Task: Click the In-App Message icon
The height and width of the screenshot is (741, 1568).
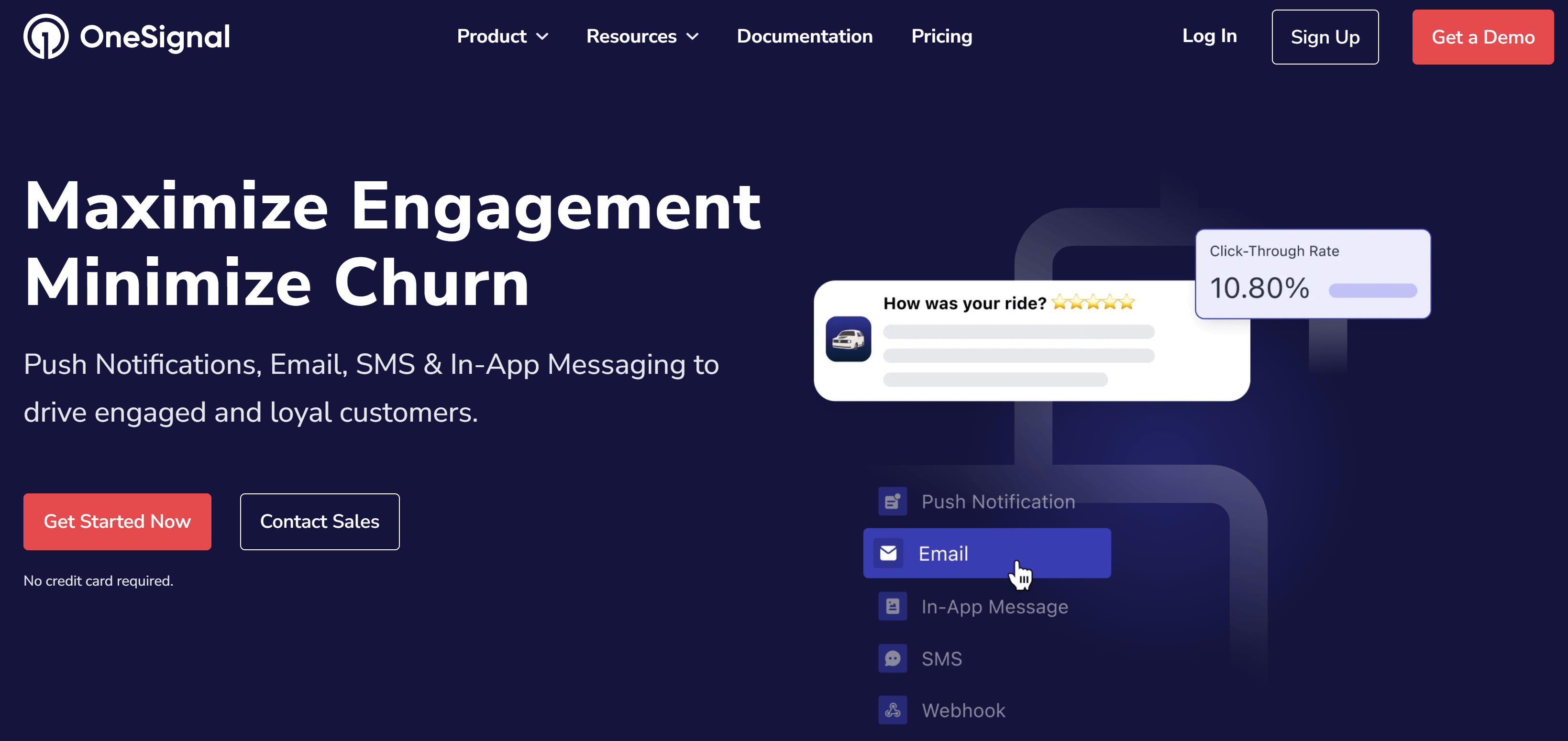Action: (893, 606)
